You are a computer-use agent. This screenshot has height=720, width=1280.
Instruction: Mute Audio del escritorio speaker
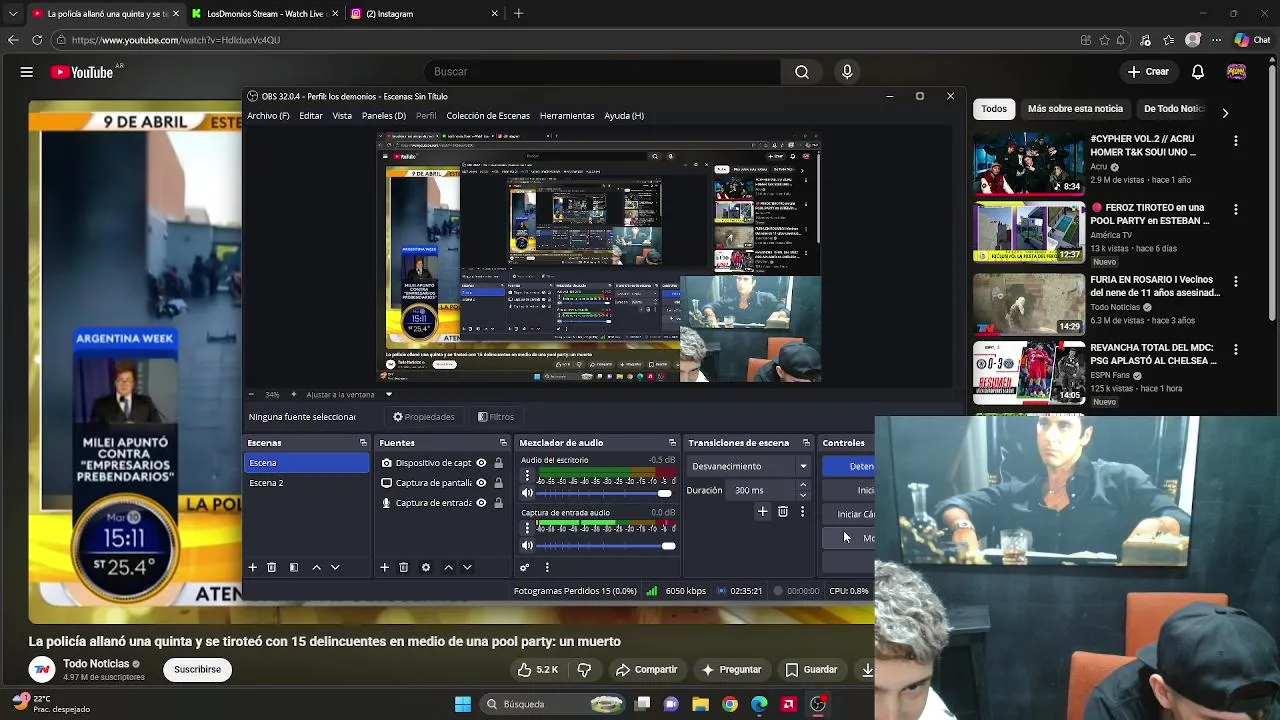(528, 493)
